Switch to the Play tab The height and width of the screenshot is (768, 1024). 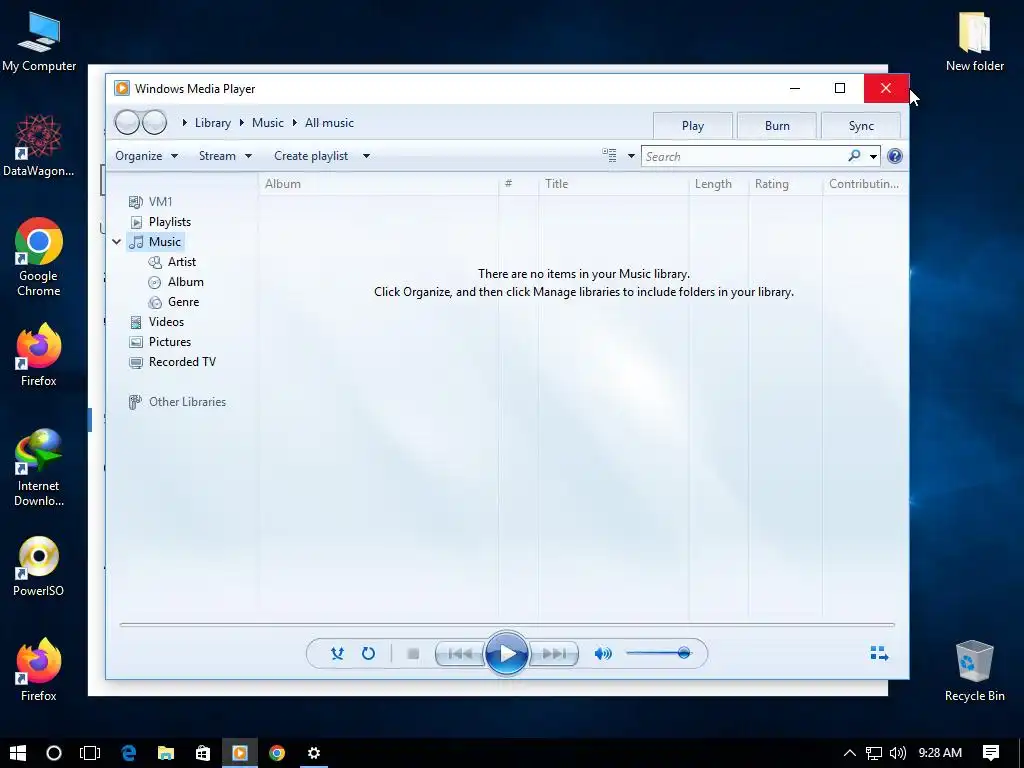693,126
